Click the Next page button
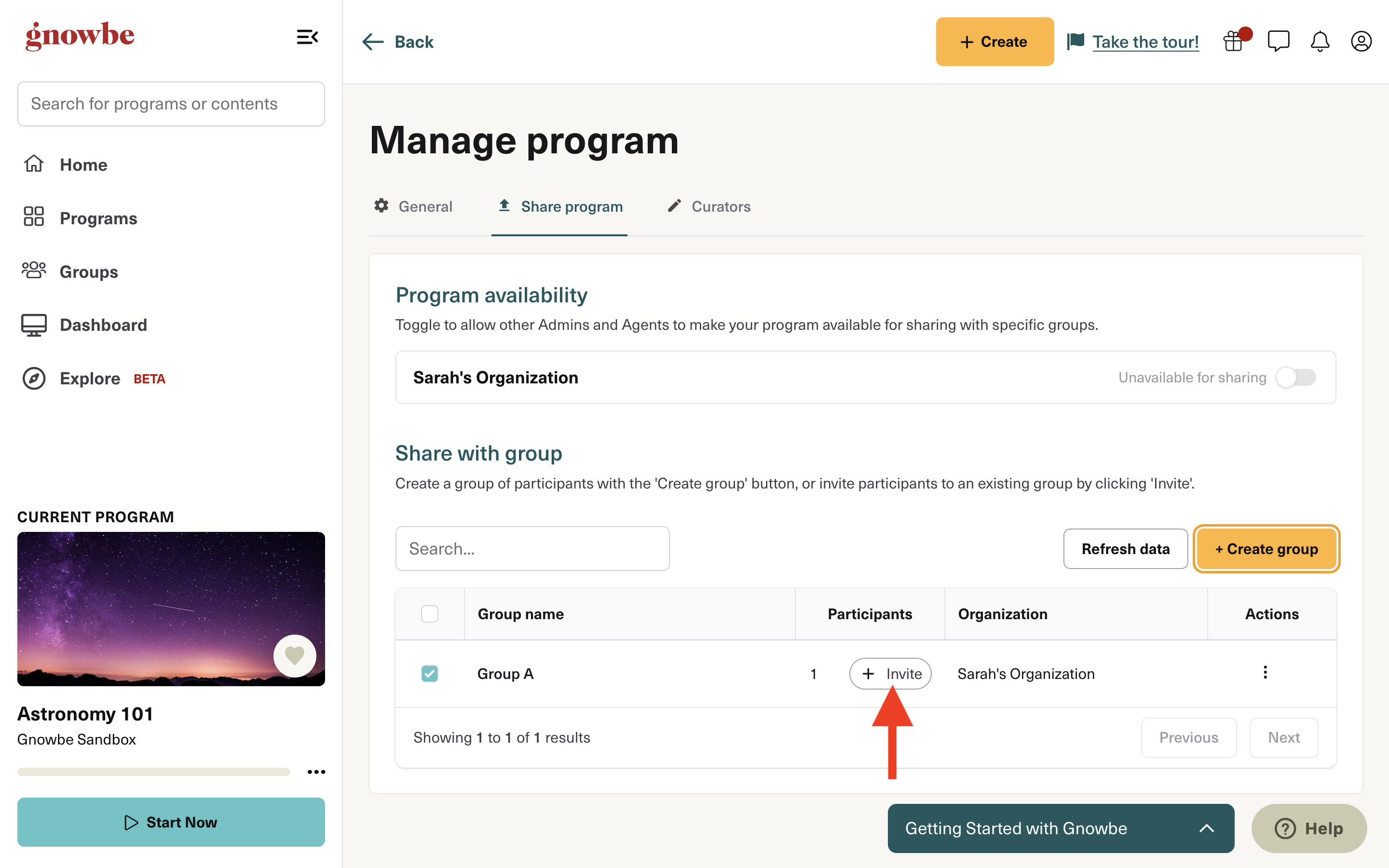This screenshot has width=1389, height=868. pos(1284,737)
